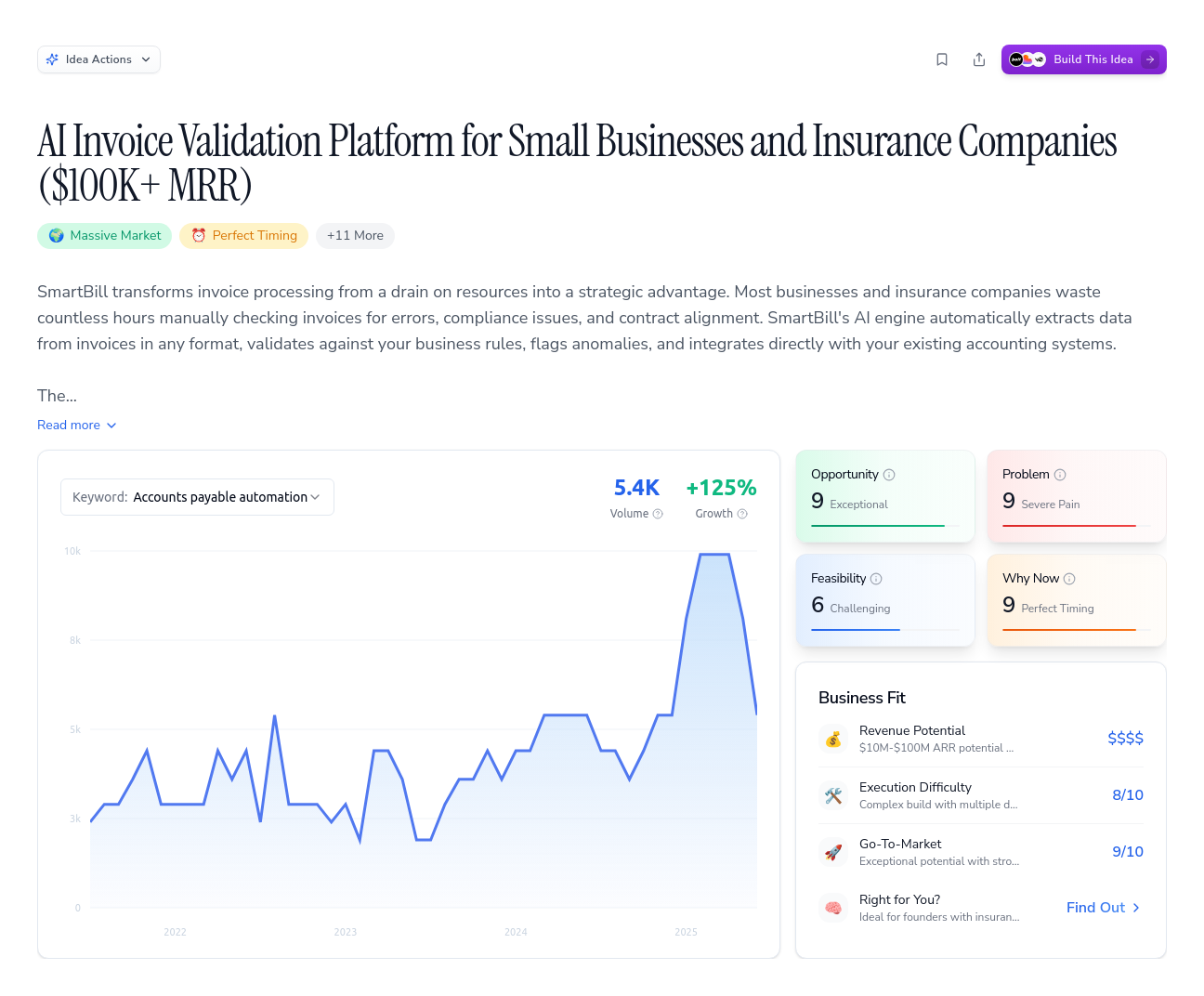Click the Find Out link

[1104, 908]
